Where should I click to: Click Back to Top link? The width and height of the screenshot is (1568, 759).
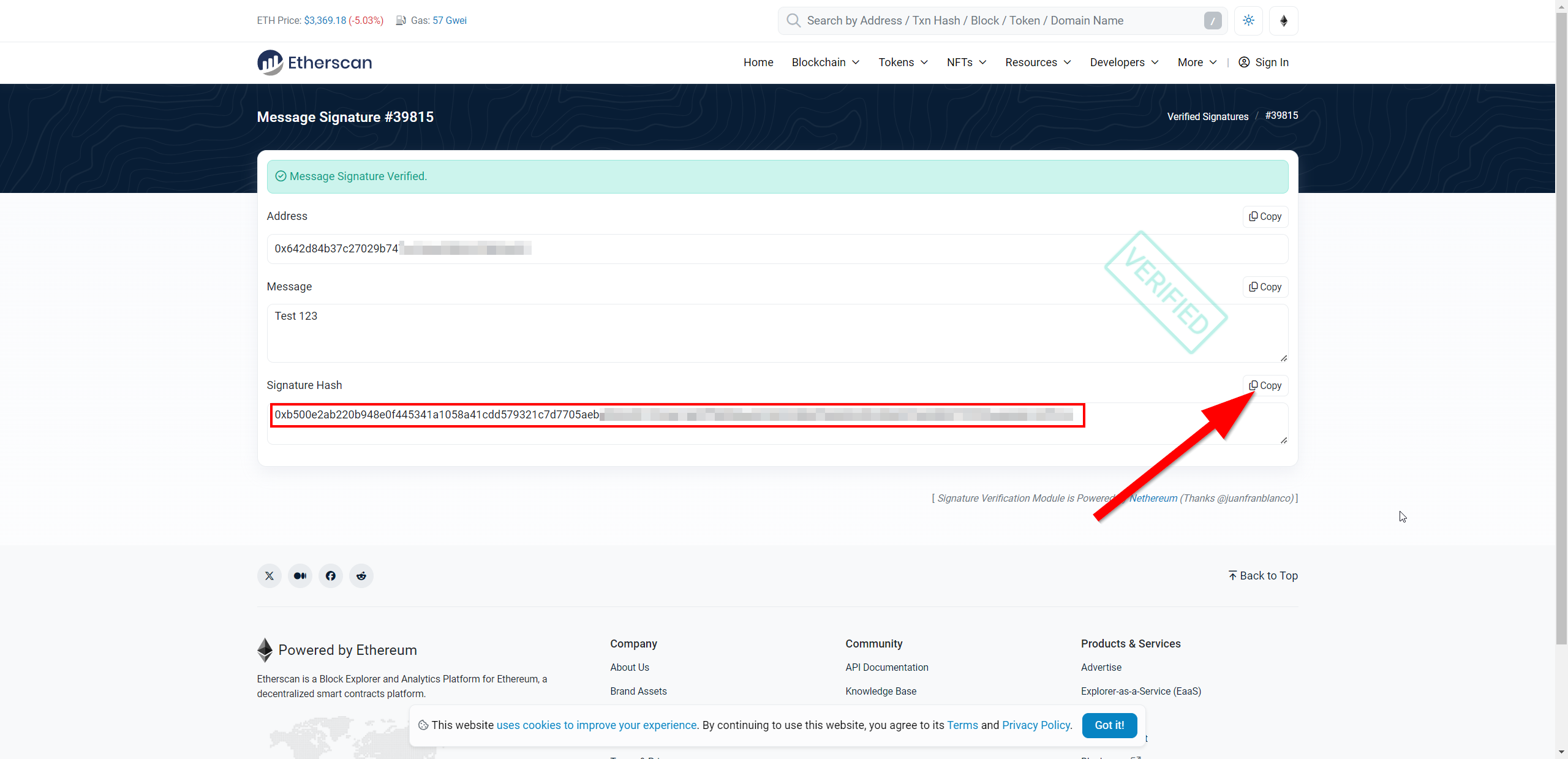click(x=1263, y=576)
